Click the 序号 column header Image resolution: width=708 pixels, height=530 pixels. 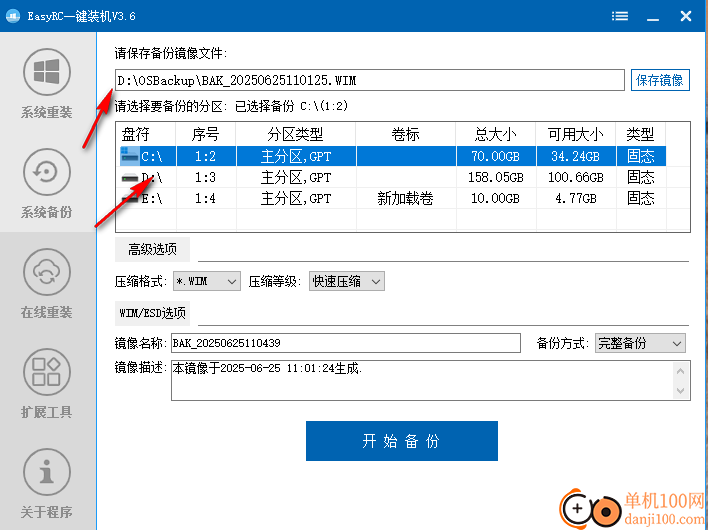coord(206,134)
